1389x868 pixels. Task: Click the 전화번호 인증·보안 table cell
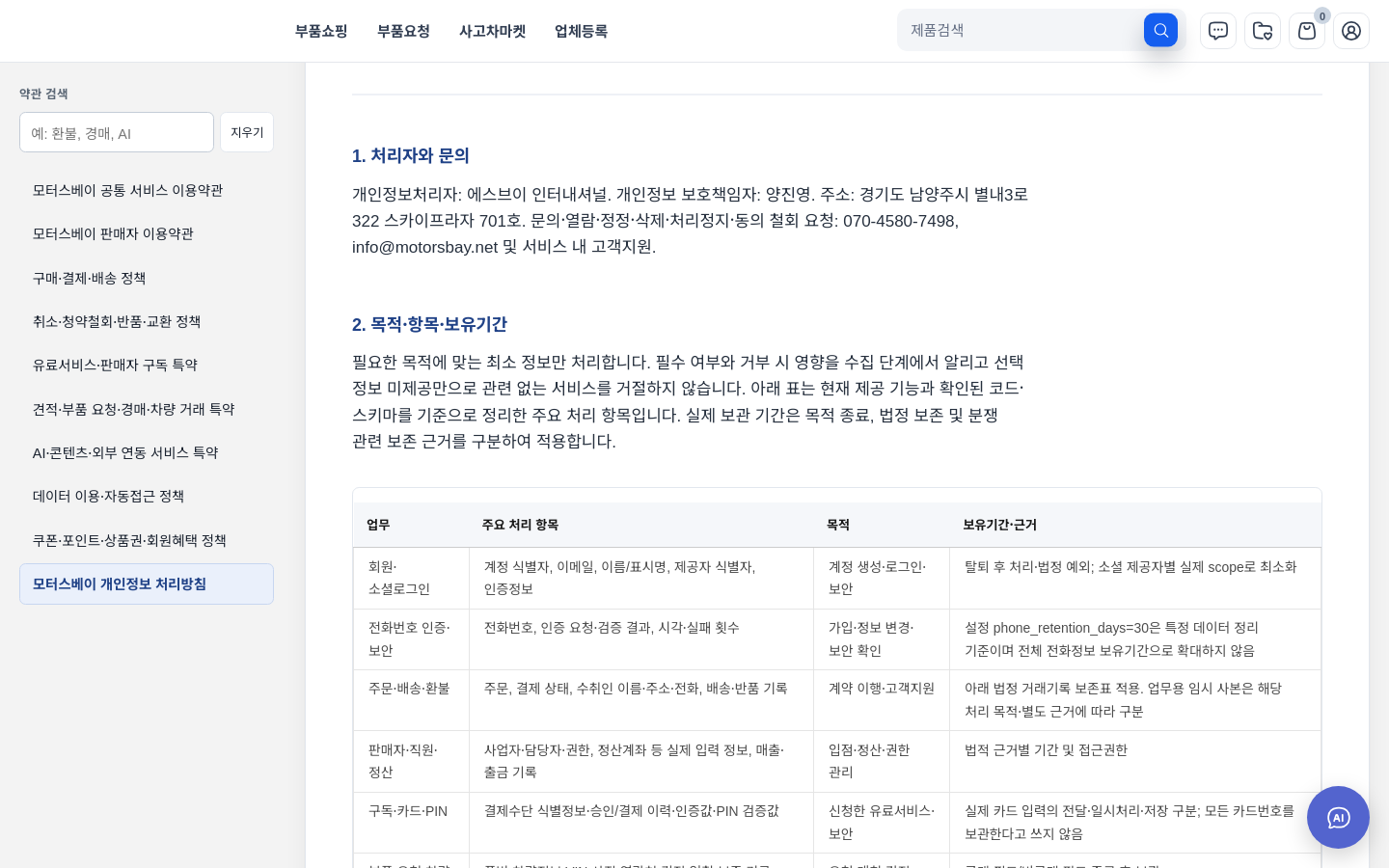(x=411, y=638)
